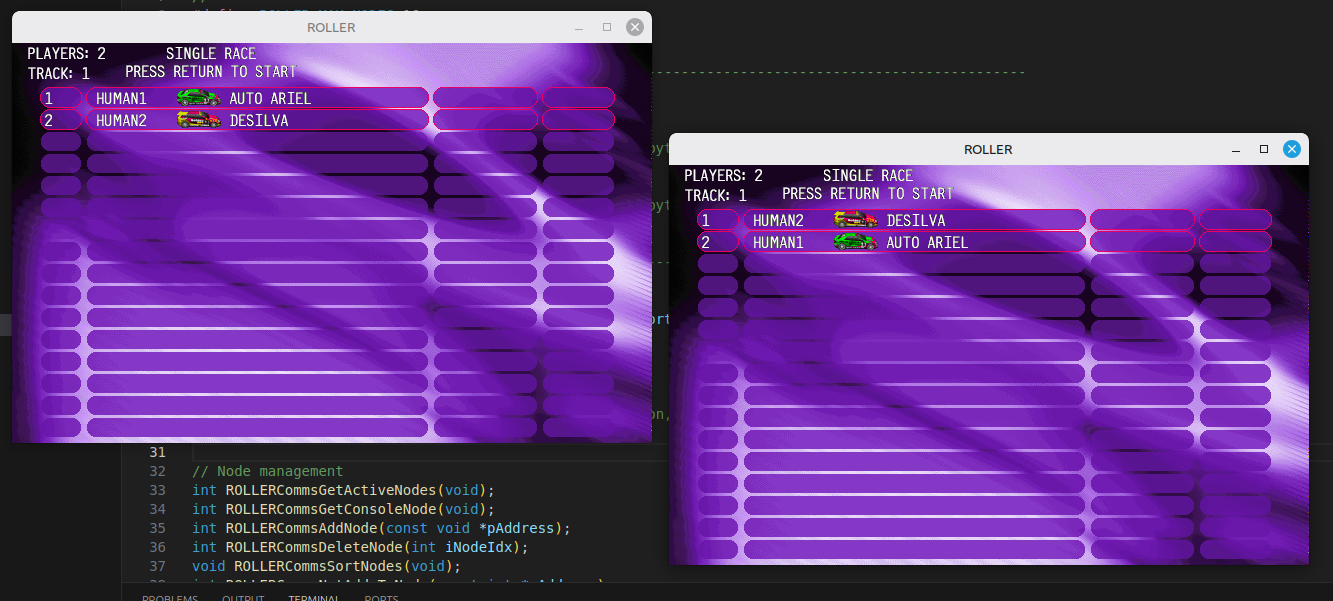
Task: Click the green Auto Ariel car icon in left ROLLER window
Action: click(x=198, y=98)
